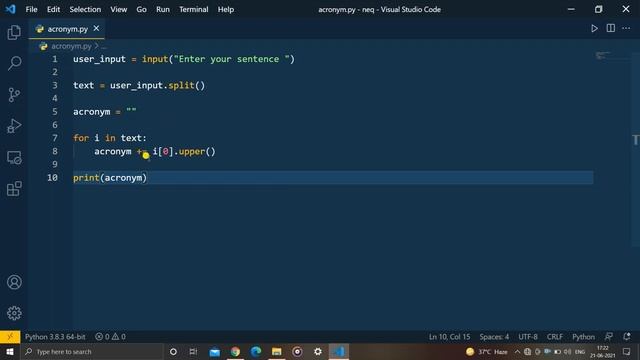Close the acronym.py tab

pyautogui.click(x=96, y=29)
